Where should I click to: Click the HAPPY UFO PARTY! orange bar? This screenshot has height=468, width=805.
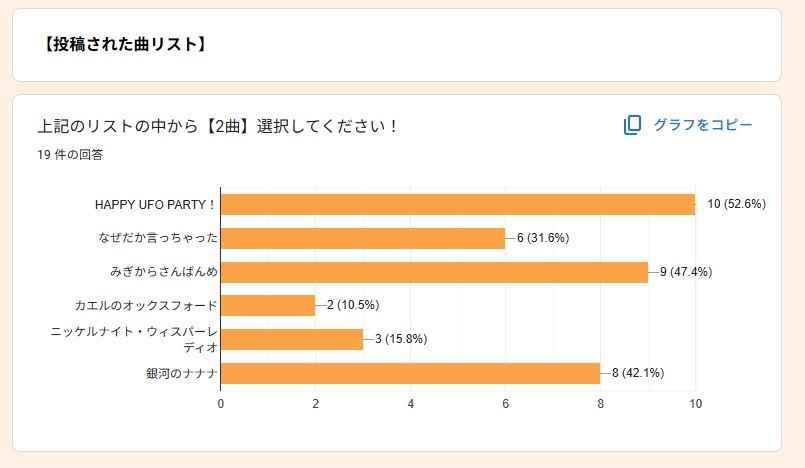point(457,204)
